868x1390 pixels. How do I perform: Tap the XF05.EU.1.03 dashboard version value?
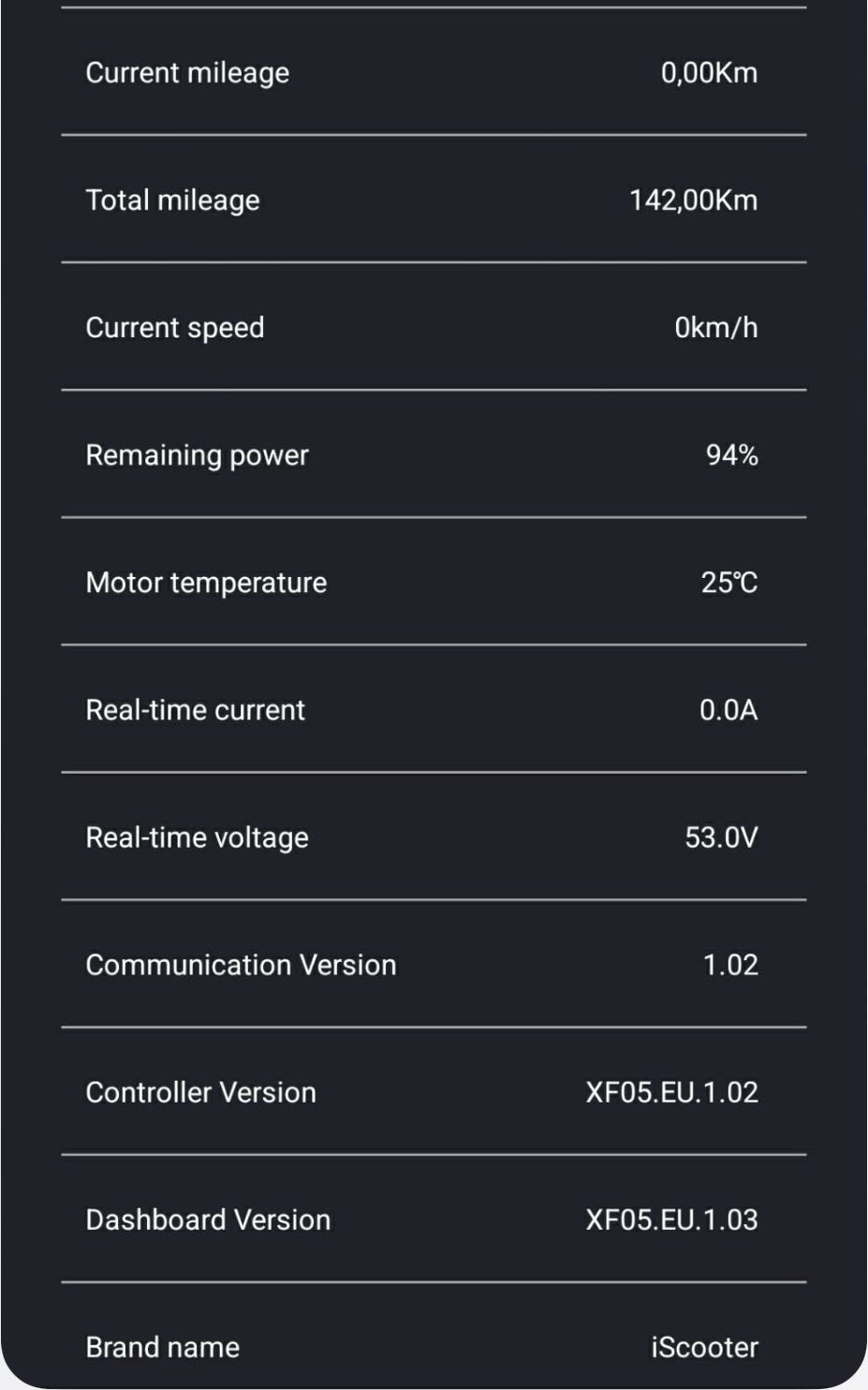tap(671, 1220)
